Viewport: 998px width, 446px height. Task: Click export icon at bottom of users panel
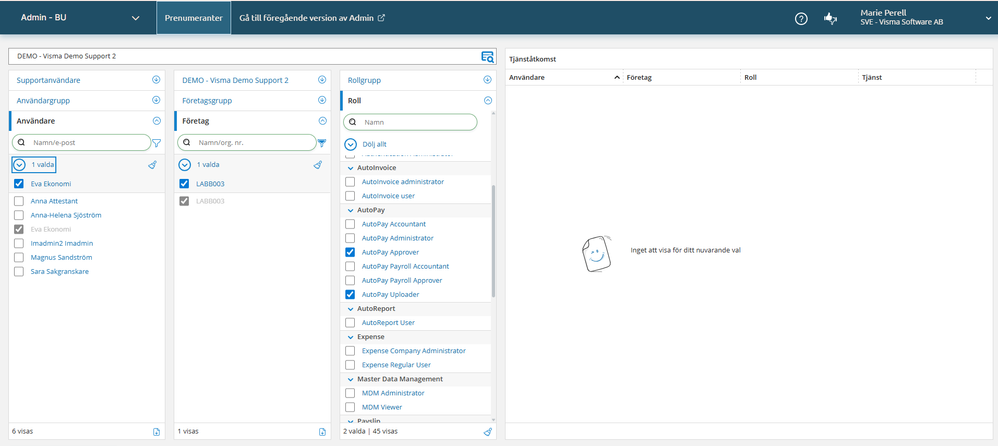click(x=157, y=431)
